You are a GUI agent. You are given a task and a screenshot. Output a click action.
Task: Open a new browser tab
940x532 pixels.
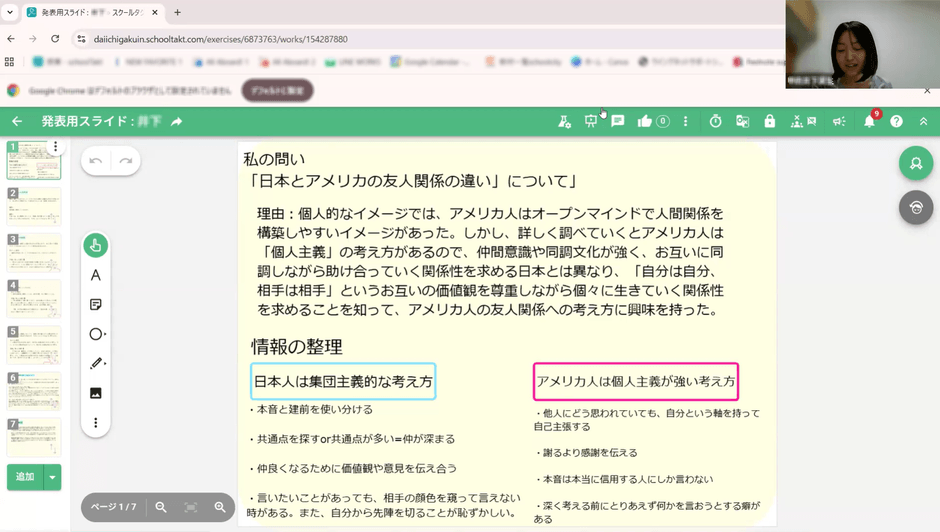coord(177,12)
